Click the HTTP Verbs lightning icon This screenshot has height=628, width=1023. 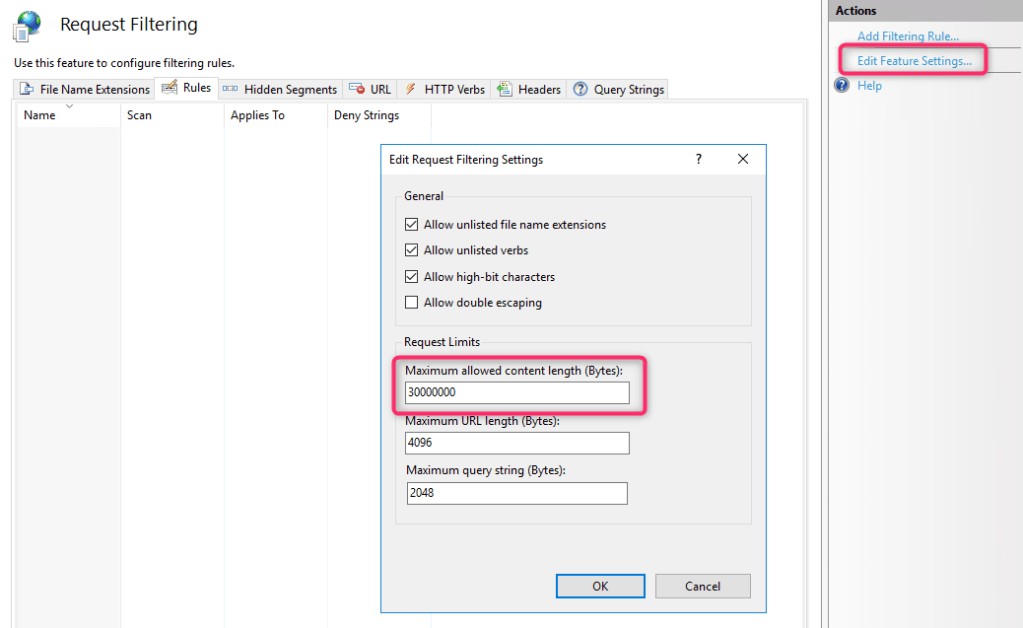coord(410,90)
